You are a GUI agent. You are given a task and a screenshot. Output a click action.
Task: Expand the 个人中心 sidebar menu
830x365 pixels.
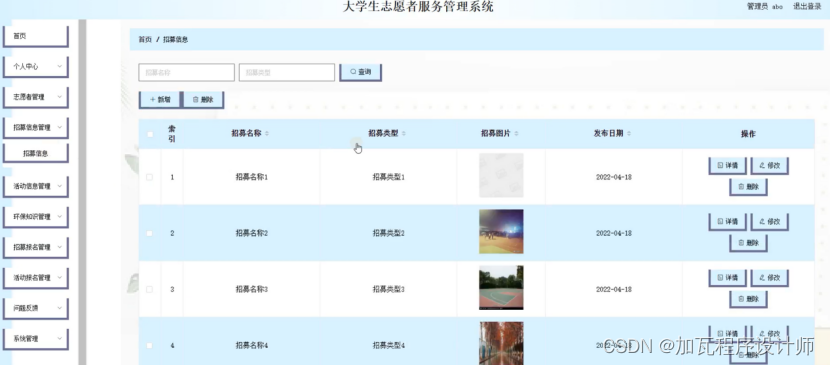pyautogui.click(x=35, y=67)
